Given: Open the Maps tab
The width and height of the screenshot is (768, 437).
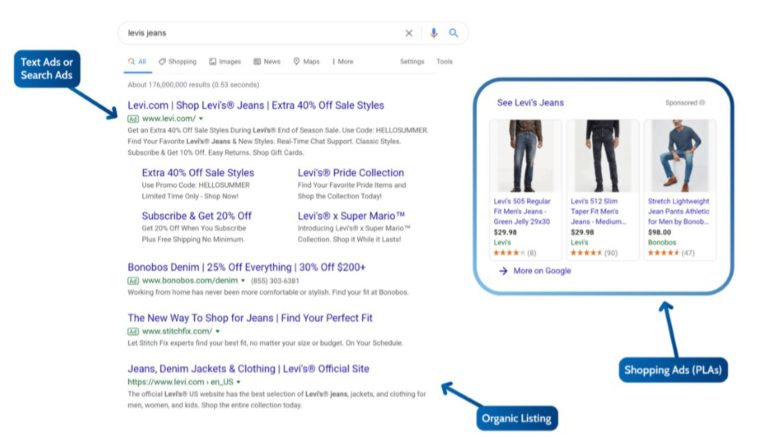Looking at the screenshot, I should (306, 62).
